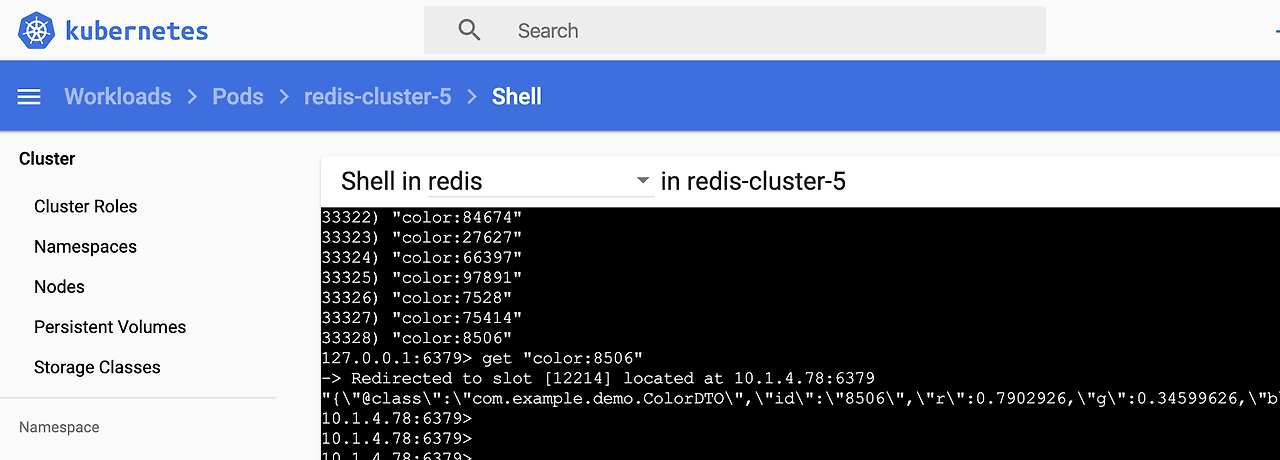Image resolution: width=1280 pixels, height=460 pixels.
Task: Click the Cluster section heading
Action: (47, 159)
